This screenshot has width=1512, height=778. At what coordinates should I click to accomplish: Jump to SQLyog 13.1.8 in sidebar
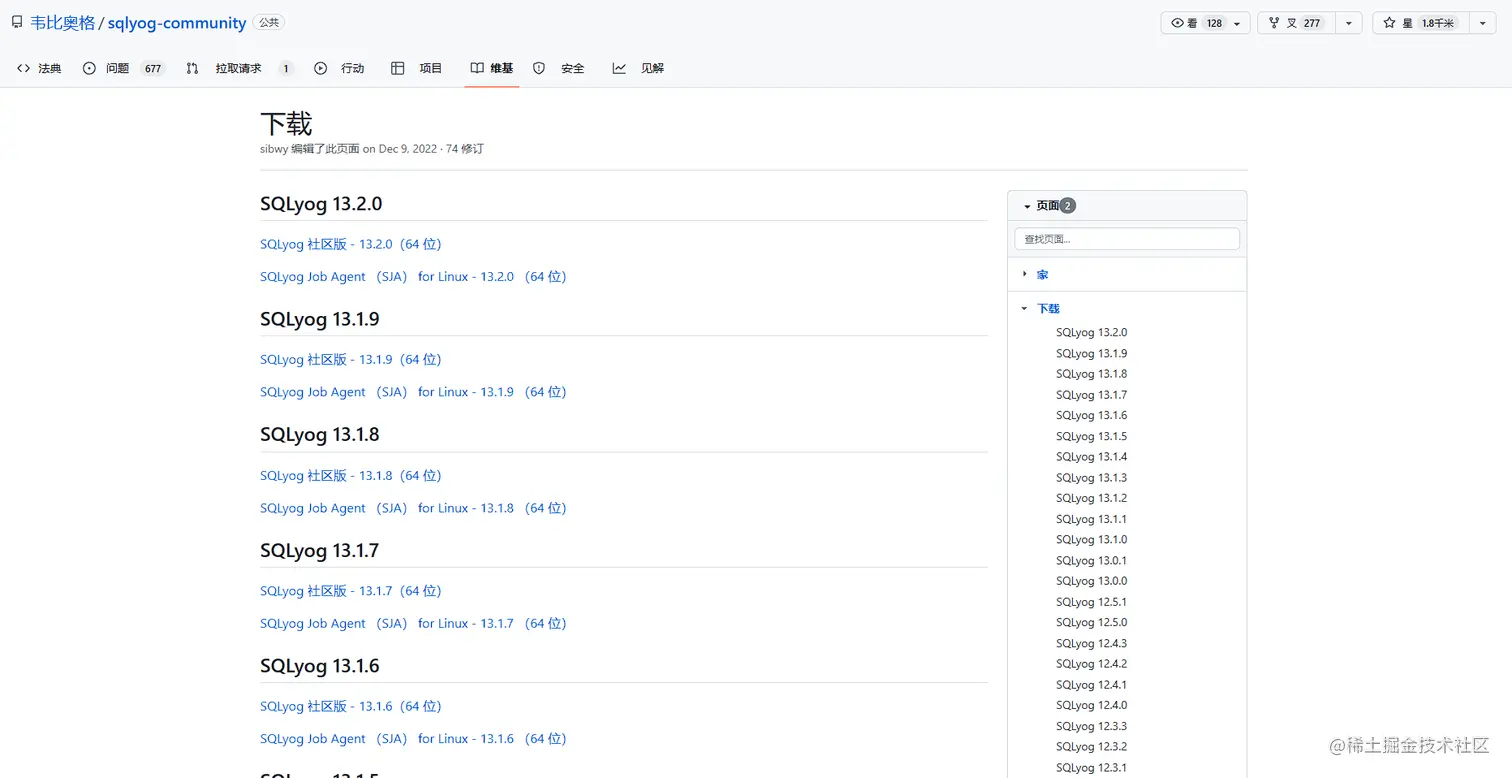pos(1091,374)
